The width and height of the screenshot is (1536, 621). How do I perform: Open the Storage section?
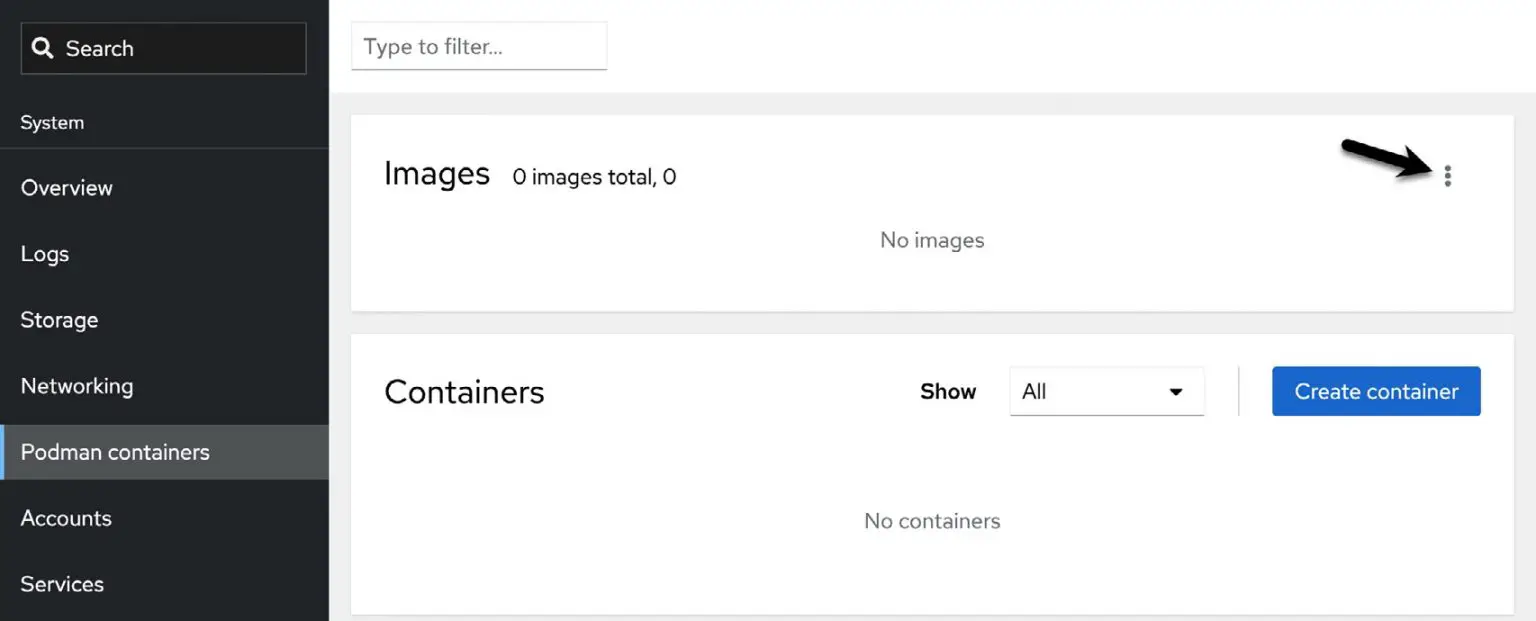tap(58, 319)
